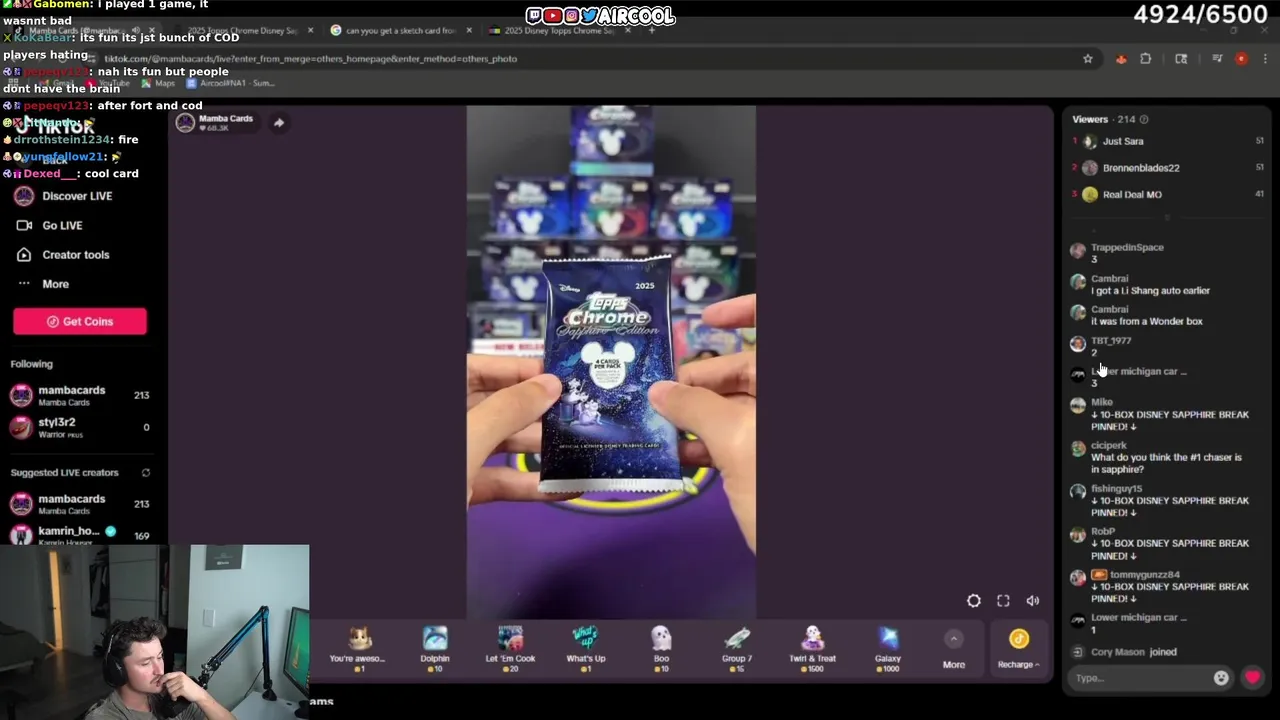The width and height of the screenshot is (1280, 720).
Task: Open a new browser tab
Action: point(651,31)
